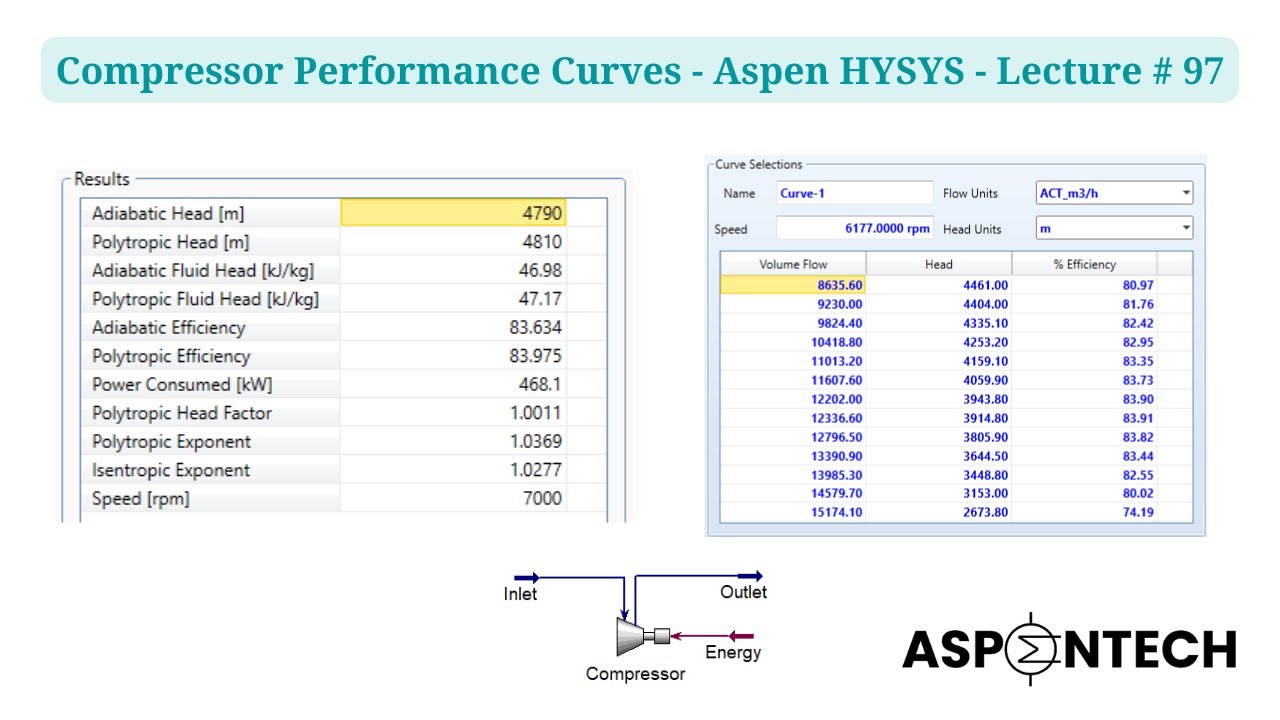Select volume flow cell 15174.10
This screenshot has width=1280, height=720.
pos(793,512)
